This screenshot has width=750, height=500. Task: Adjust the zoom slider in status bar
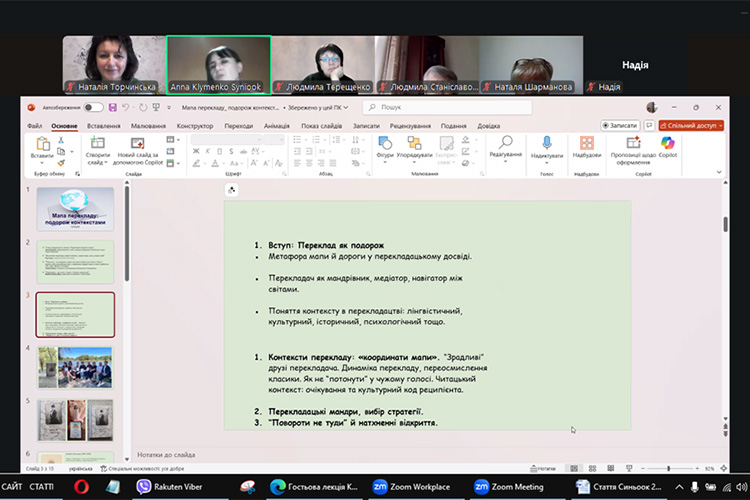[670, 468]
